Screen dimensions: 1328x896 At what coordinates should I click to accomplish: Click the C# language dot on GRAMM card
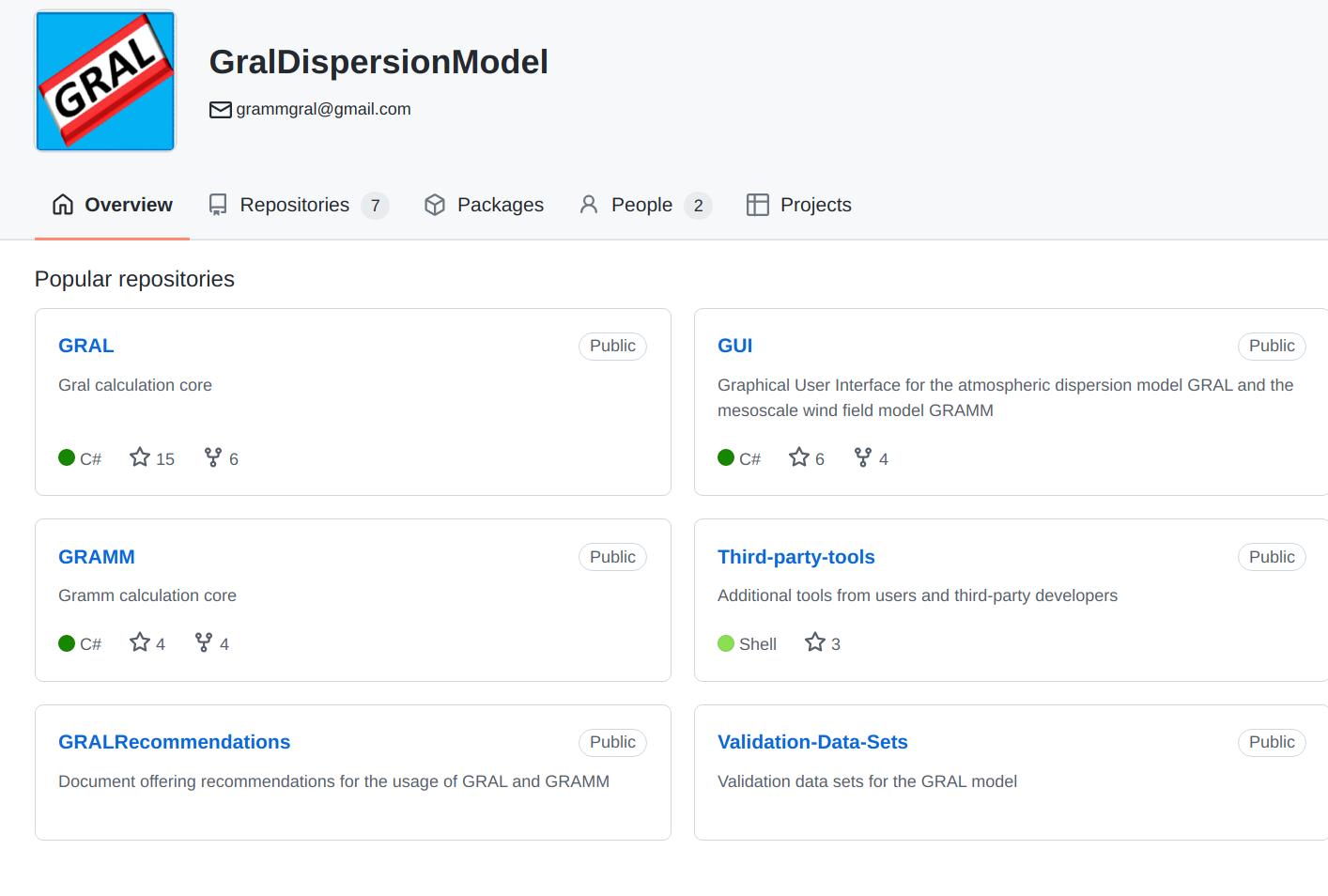point(67,643)
